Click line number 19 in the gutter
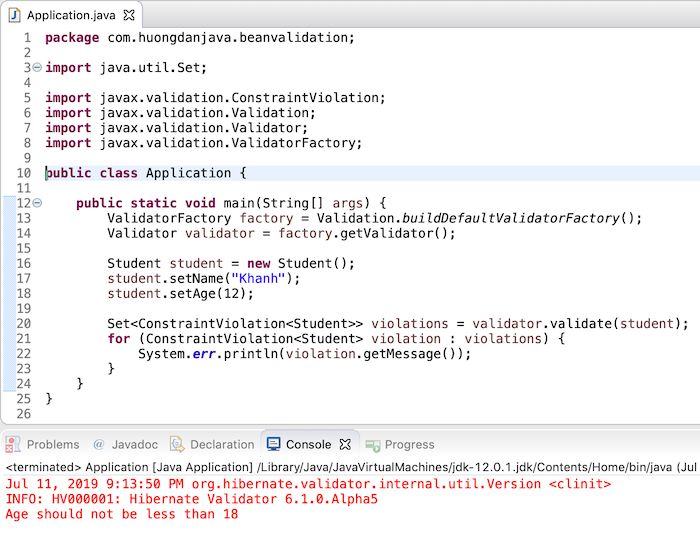 pyautogui.click(x=24, y=309)
